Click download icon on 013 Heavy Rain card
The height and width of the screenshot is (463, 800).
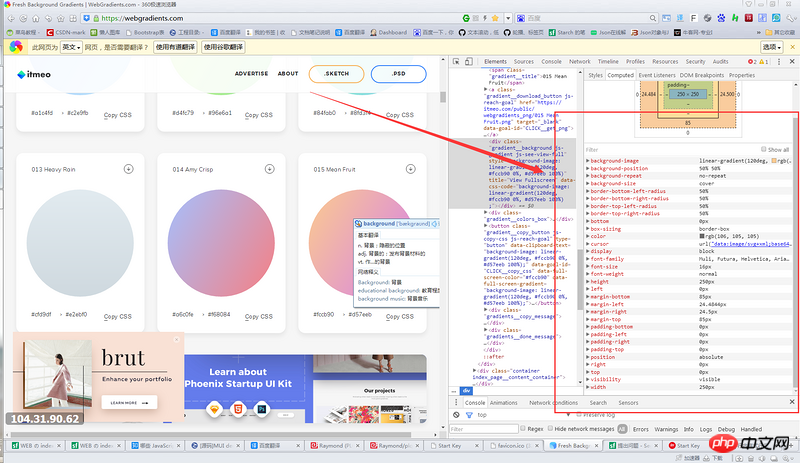click(x=129, y=169)
